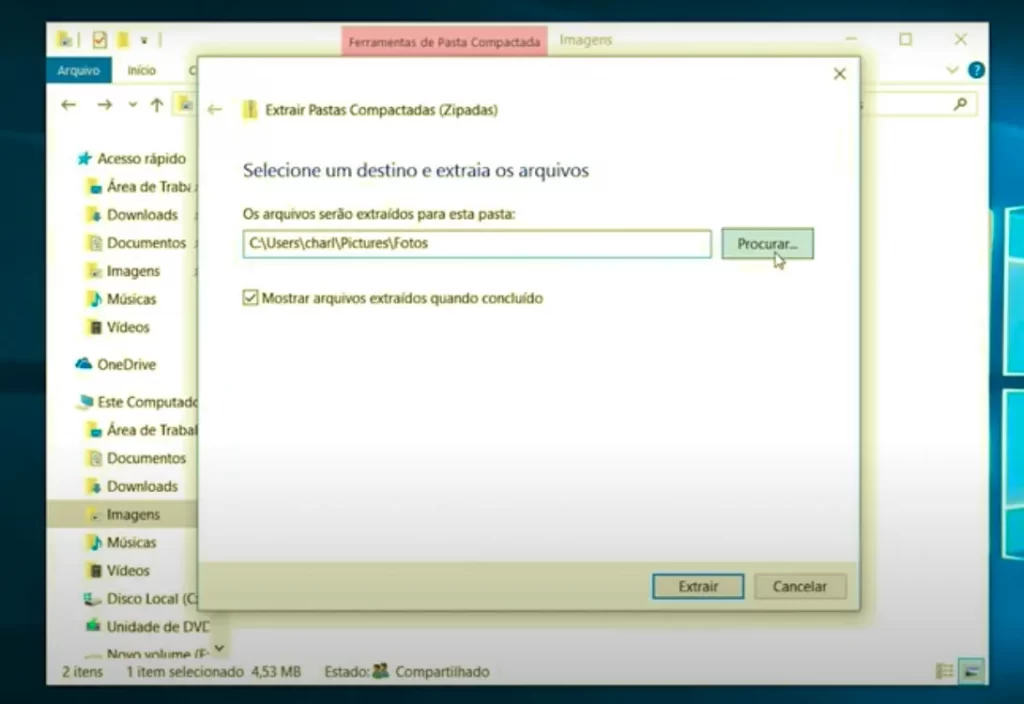Click the properties checkmark quick access icon
The height and width of the screenshot is (704, 1024).
[99, 40]
